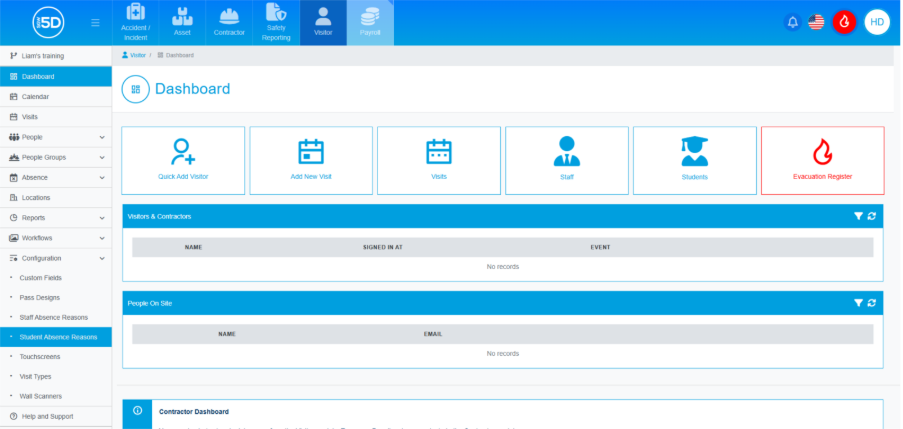
Task: Refresh the People On Site panel
Action: pos(872,303)
